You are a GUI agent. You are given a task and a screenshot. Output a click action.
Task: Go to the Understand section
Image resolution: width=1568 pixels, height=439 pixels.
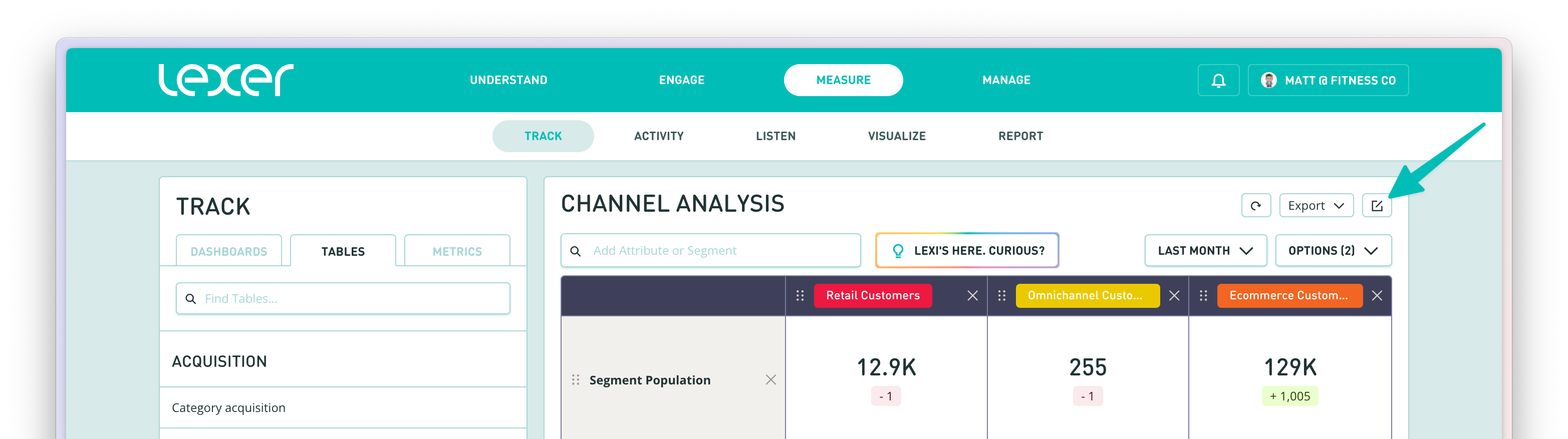(x=508, y=80)
